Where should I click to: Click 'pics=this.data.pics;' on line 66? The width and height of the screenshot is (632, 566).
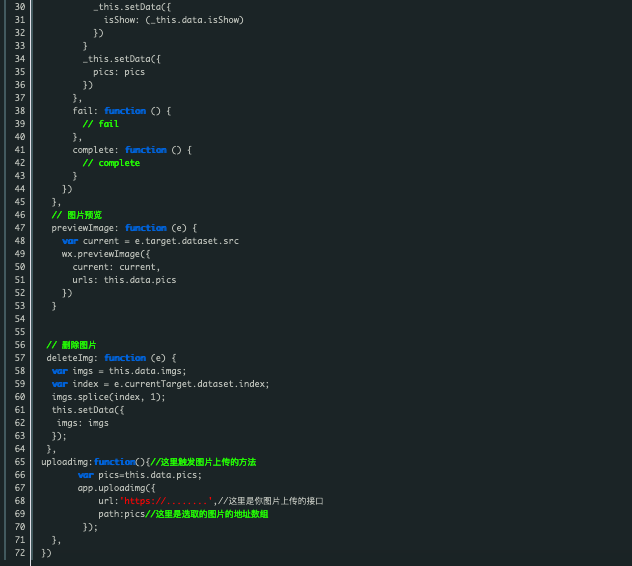(150, 475)
